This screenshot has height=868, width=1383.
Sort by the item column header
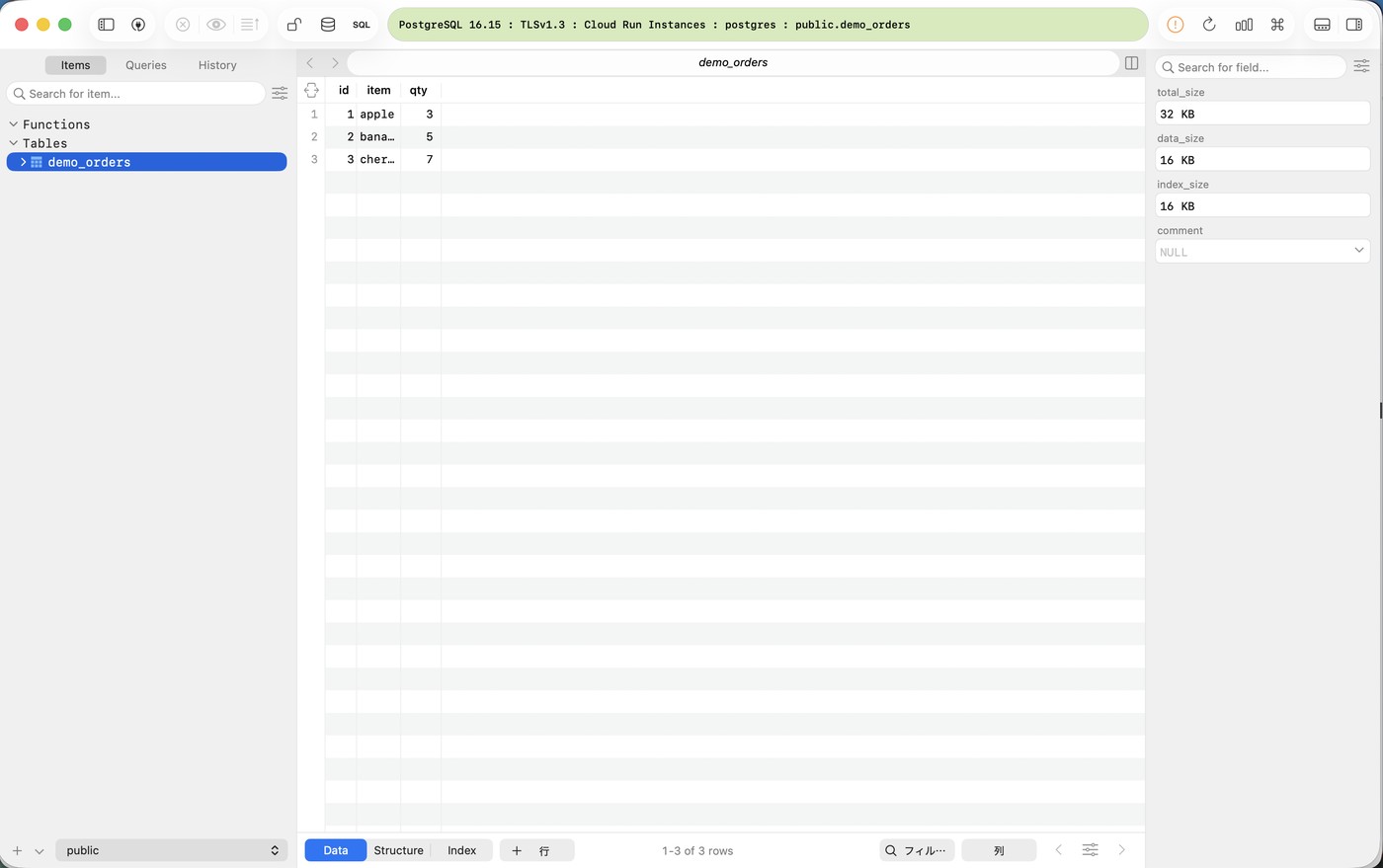click(378, 90)
